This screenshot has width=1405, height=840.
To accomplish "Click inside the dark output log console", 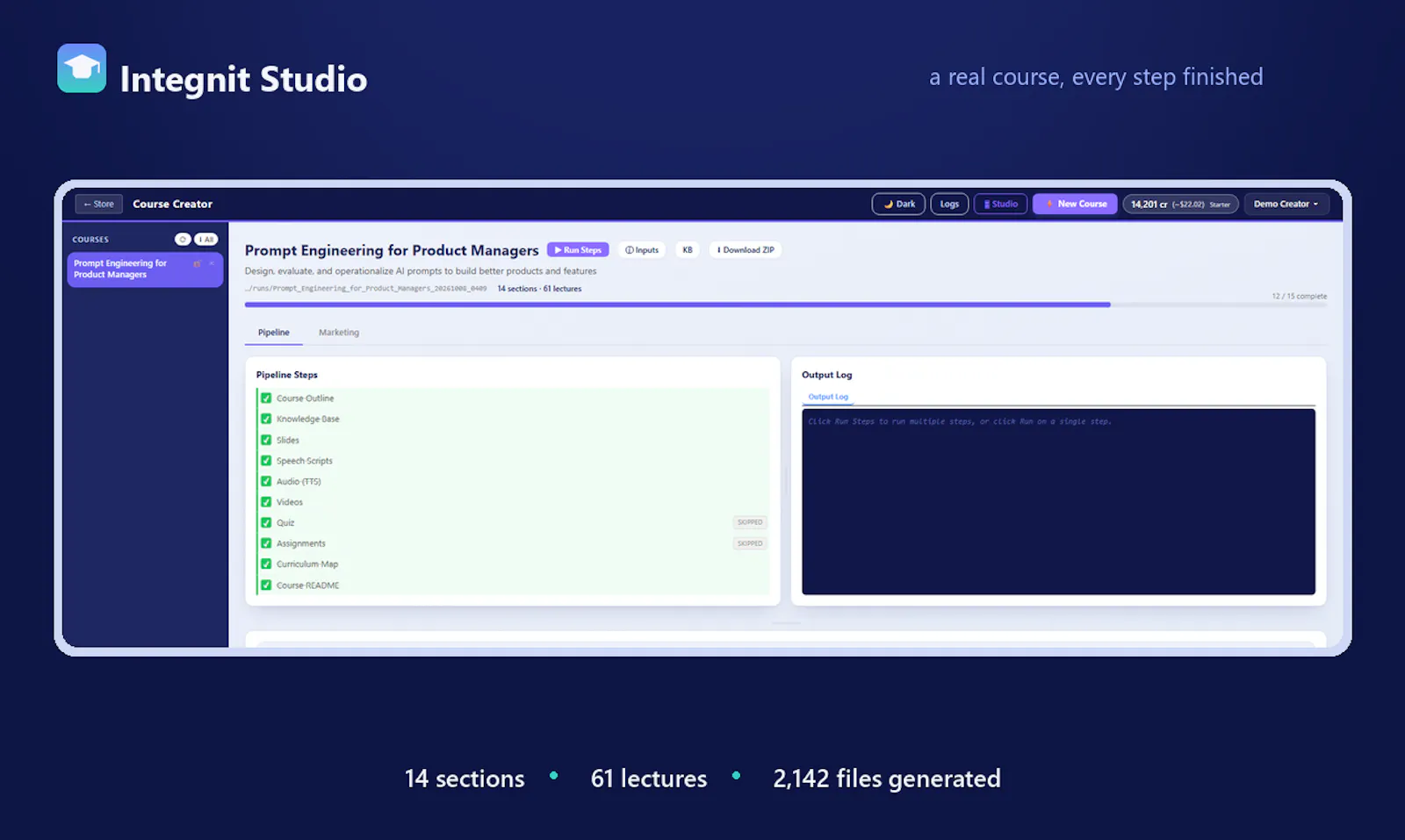I will tap(1058, 501).
